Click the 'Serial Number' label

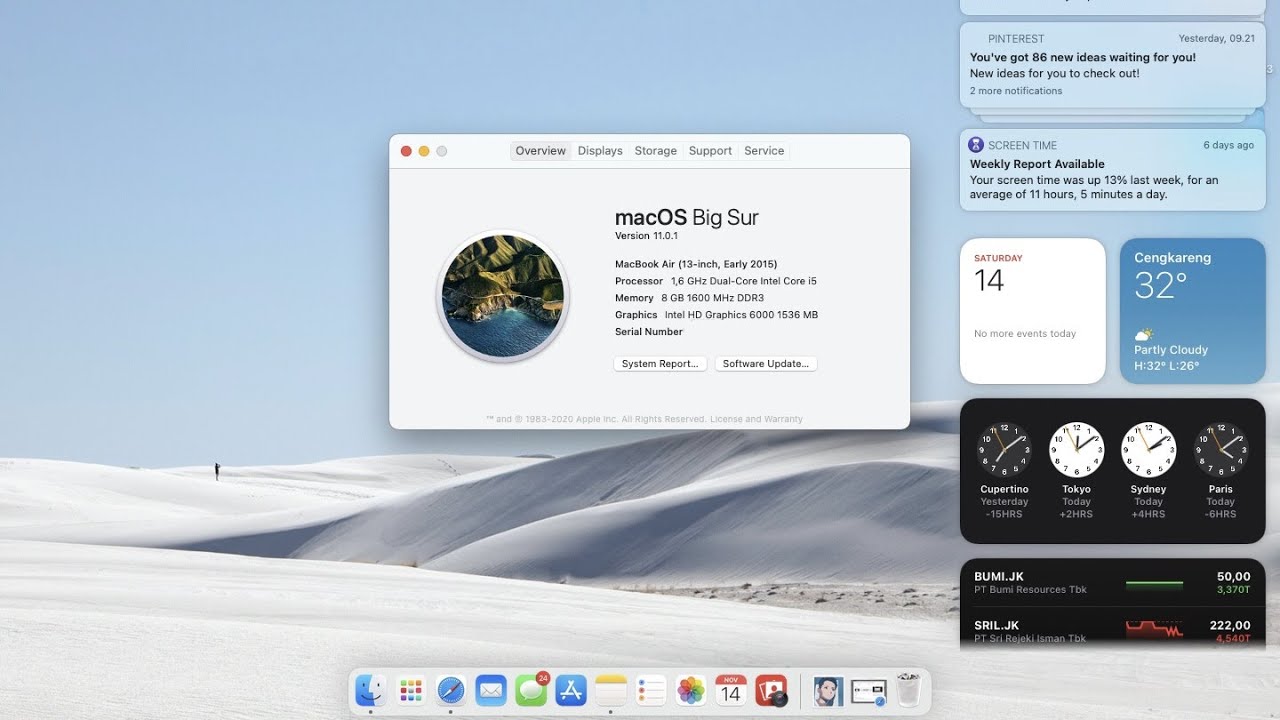pos(649,332)
